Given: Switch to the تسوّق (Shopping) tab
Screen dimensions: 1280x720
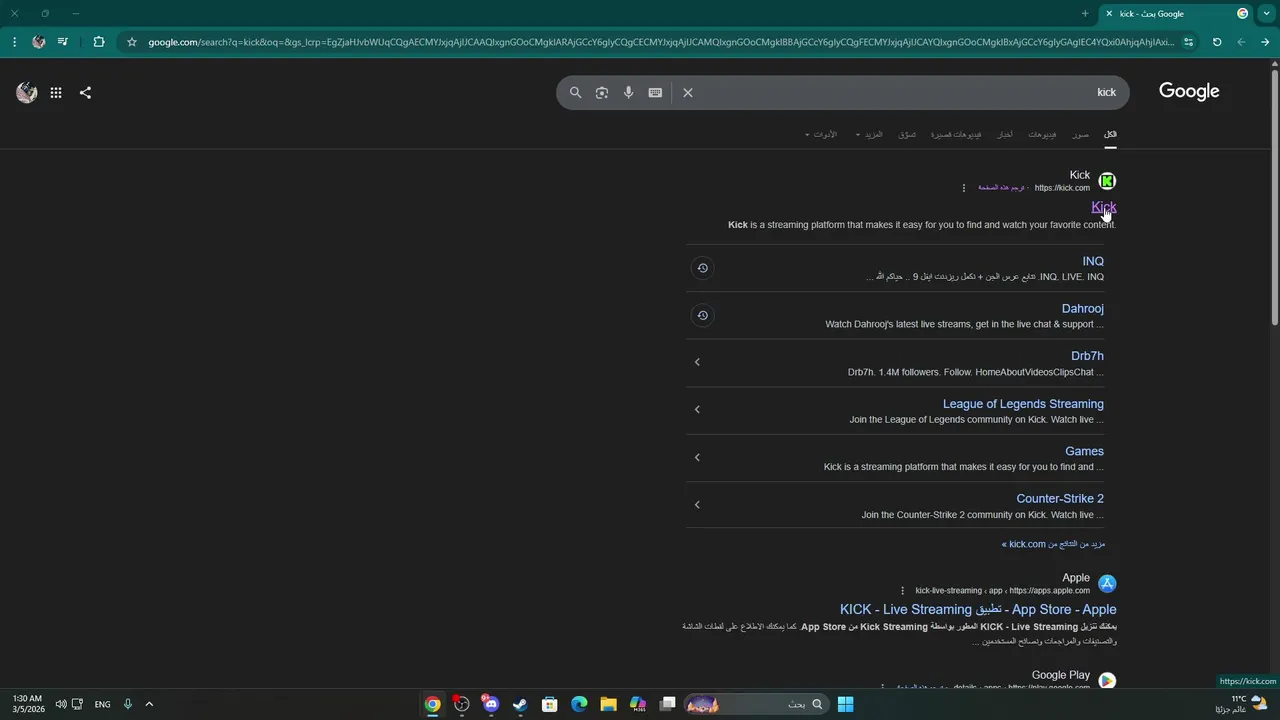Looking at the screenshot, I should [x=907, y=134].
